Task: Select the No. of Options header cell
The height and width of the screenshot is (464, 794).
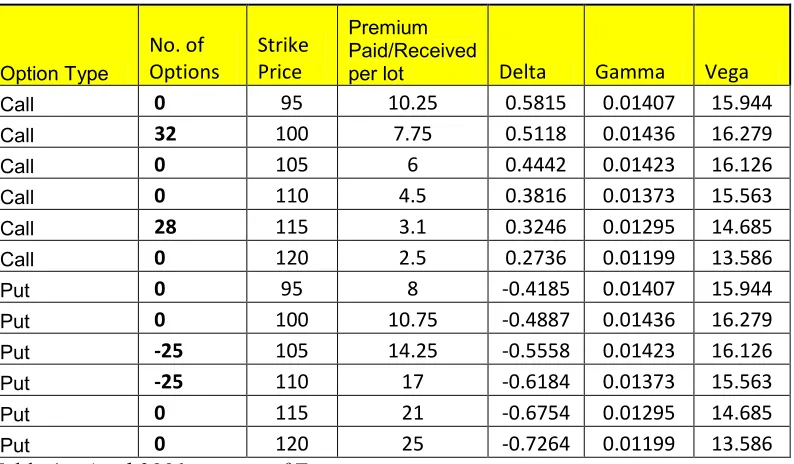Action: coord(192,45)
